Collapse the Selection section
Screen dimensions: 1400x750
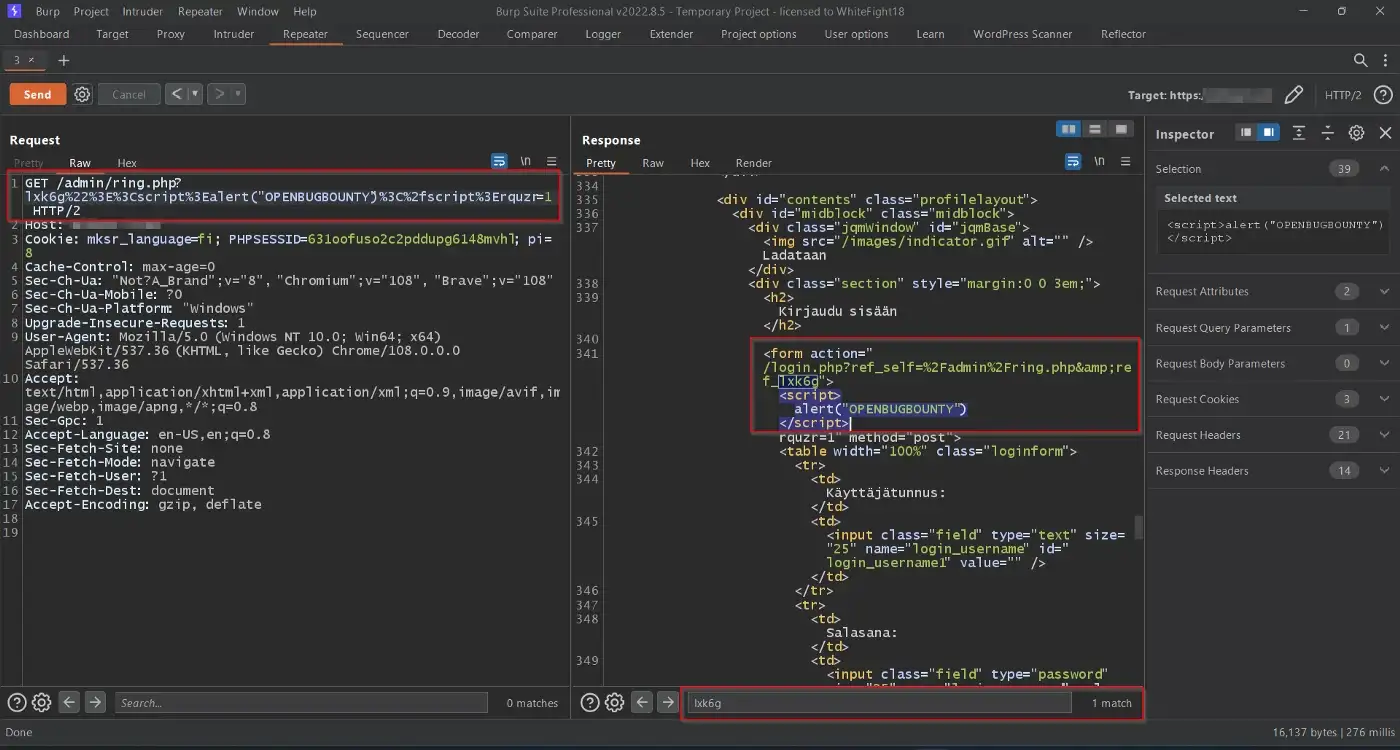[1384, 168]
